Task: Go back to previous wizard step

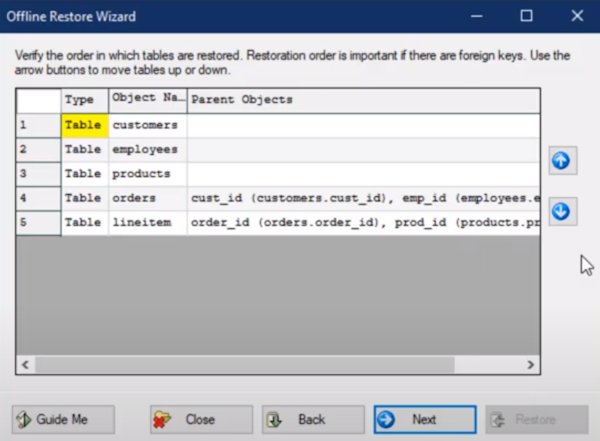Action: 313,420
